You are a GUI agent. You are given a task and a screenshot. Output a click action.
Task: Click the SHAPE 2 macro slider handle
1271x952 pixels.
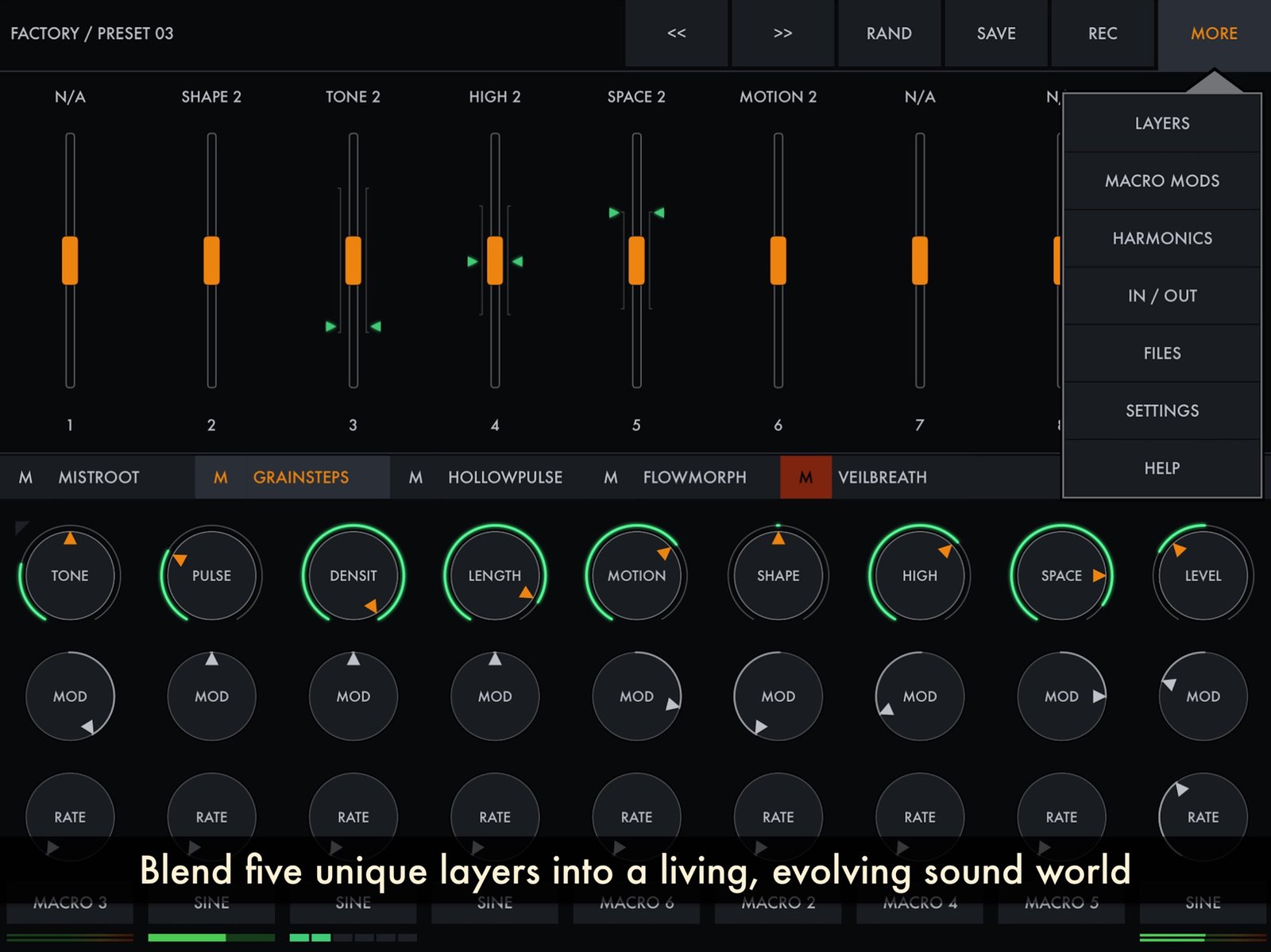(211, 260)
